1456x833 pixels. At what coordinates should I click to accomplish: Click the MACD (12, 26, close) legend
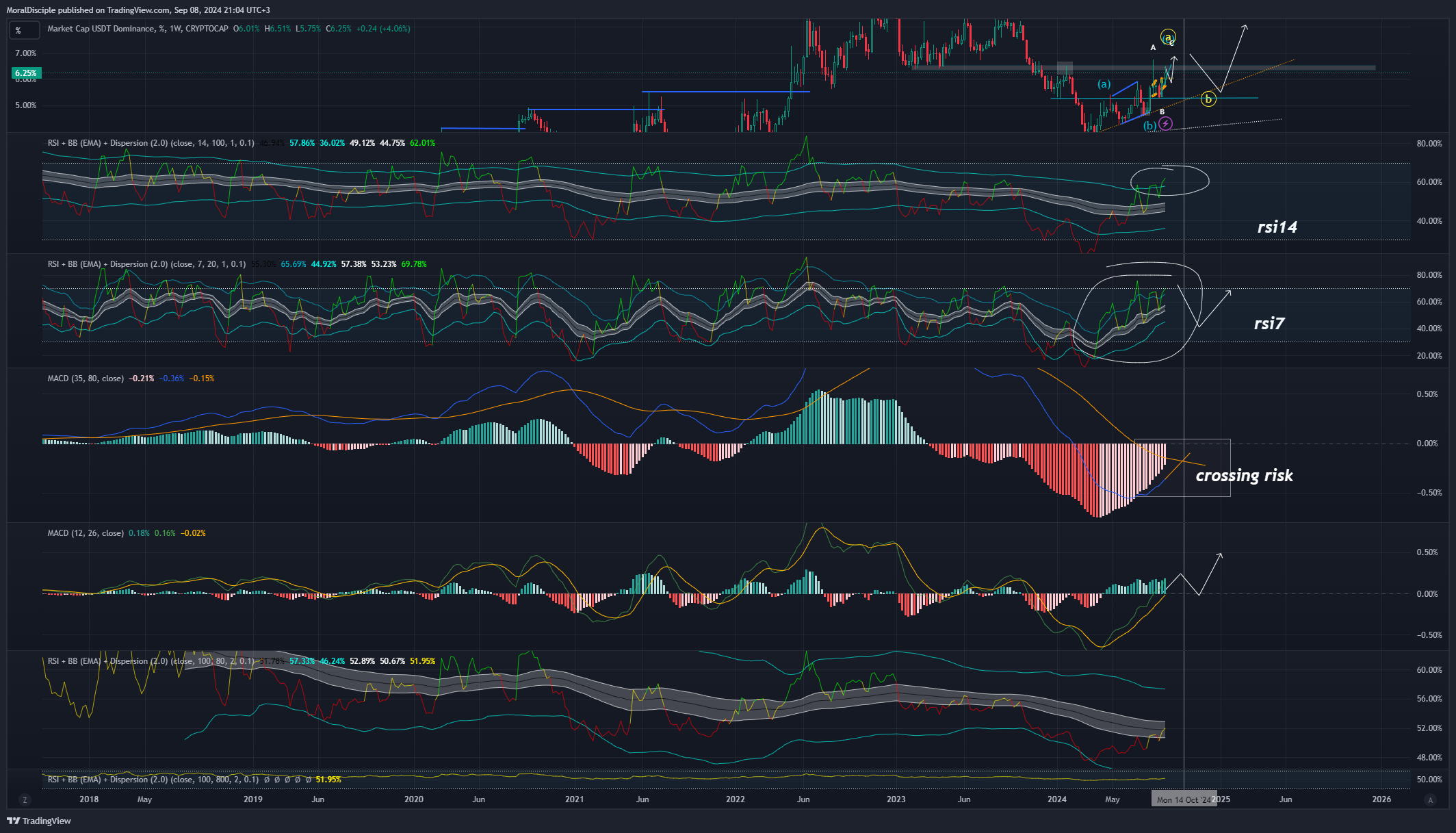pos(86,533)
